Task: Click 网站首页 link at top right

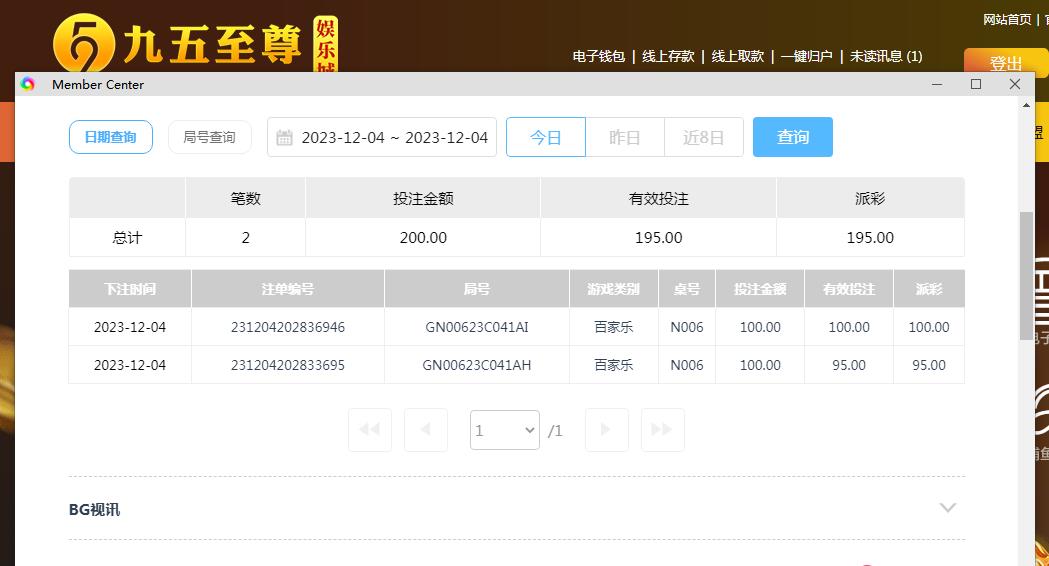Action: pos(1008,19)
